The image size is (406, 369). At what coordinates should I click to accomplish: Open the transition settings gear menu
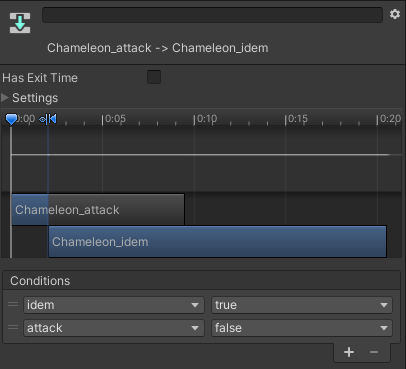point(395,14)
